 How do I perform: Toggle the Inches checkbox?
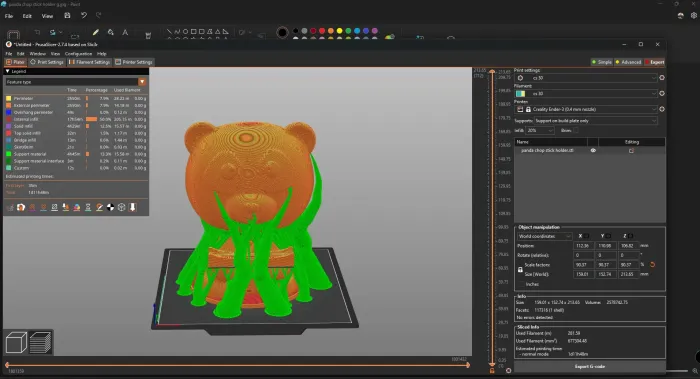pyautogui.click(x=521, y=284)
